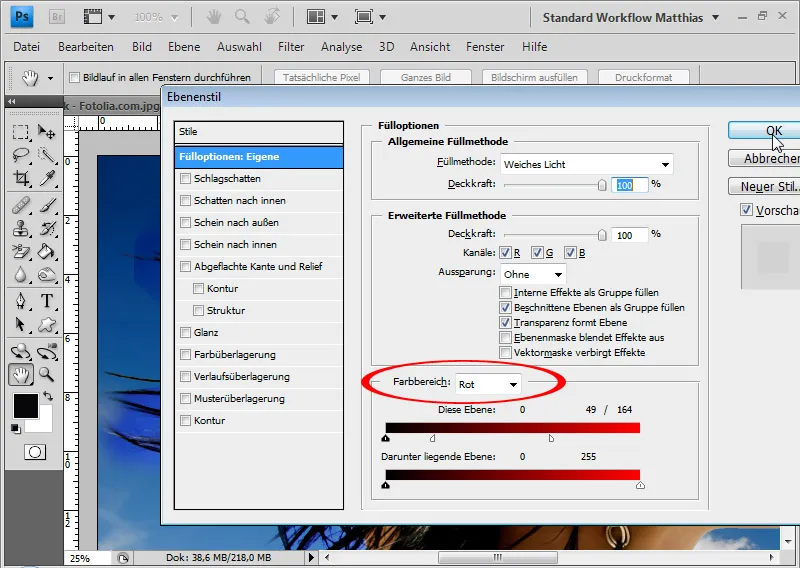This screenshot has width=800, height=568.
Task: Toggle Bildlauf in allen Fenstern durchführen
Action: [74, 78]
